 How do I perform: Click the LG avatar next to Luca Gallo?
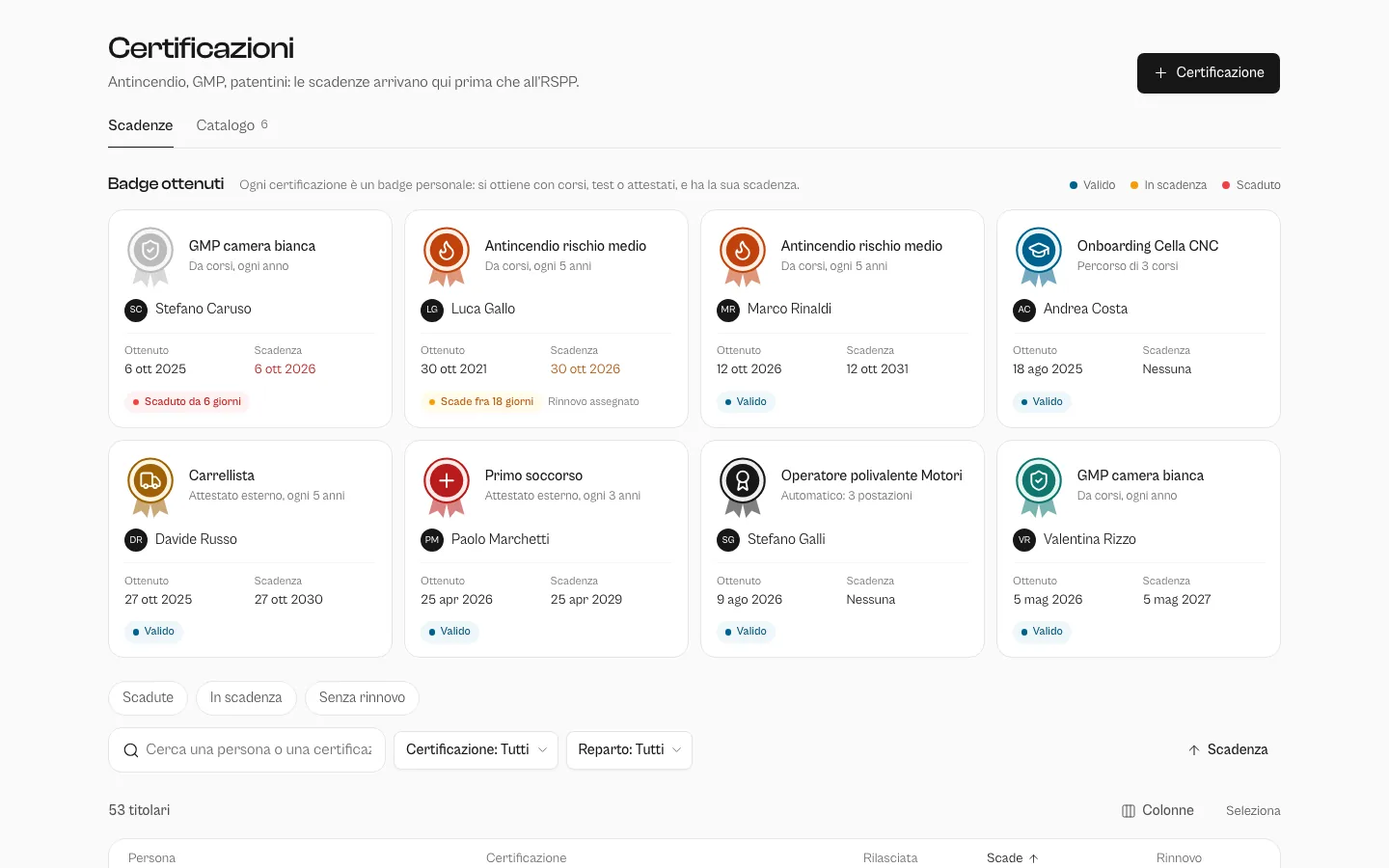432,310
